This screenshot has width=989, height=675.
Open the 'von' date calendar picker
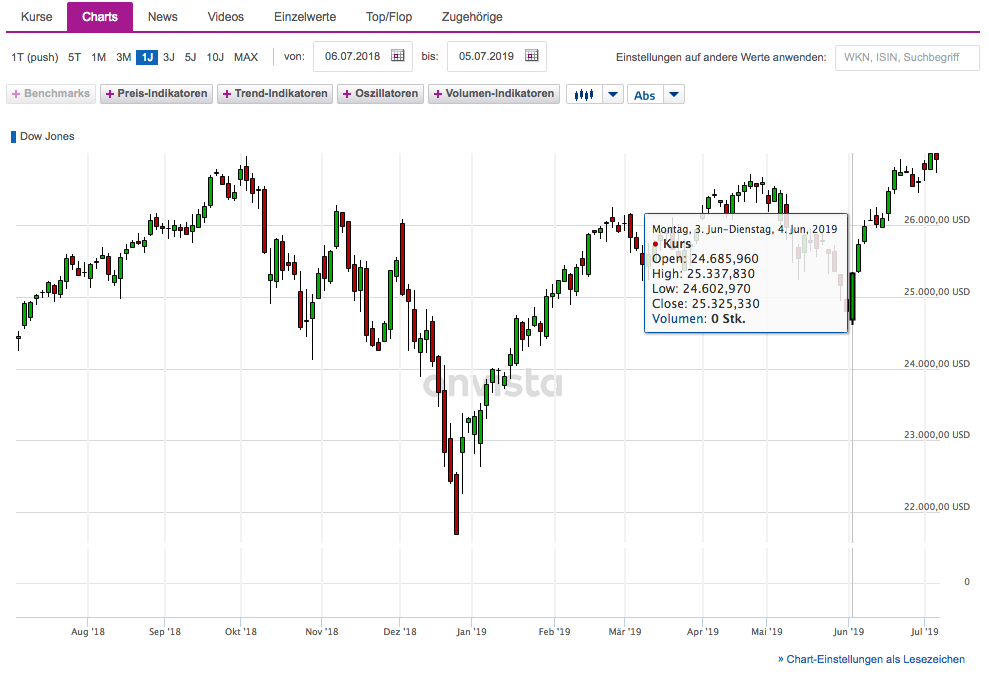click(397, 56)
